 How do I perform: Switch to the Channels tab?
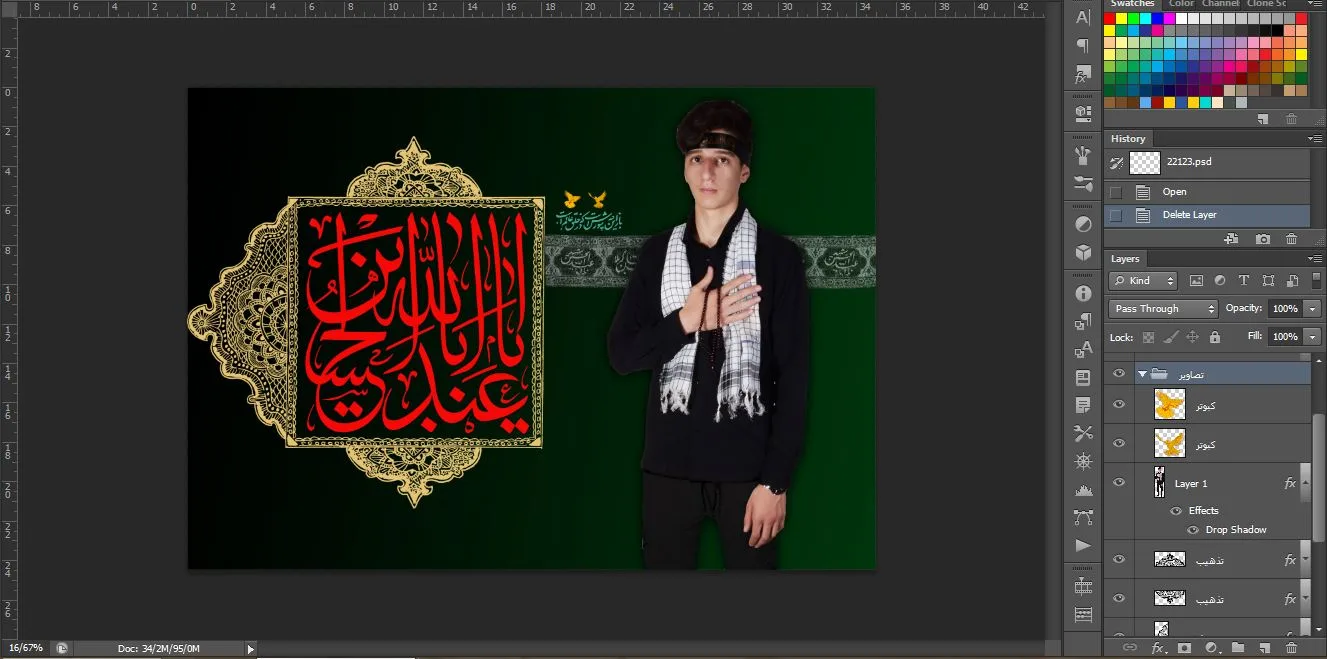[1221, 4]
